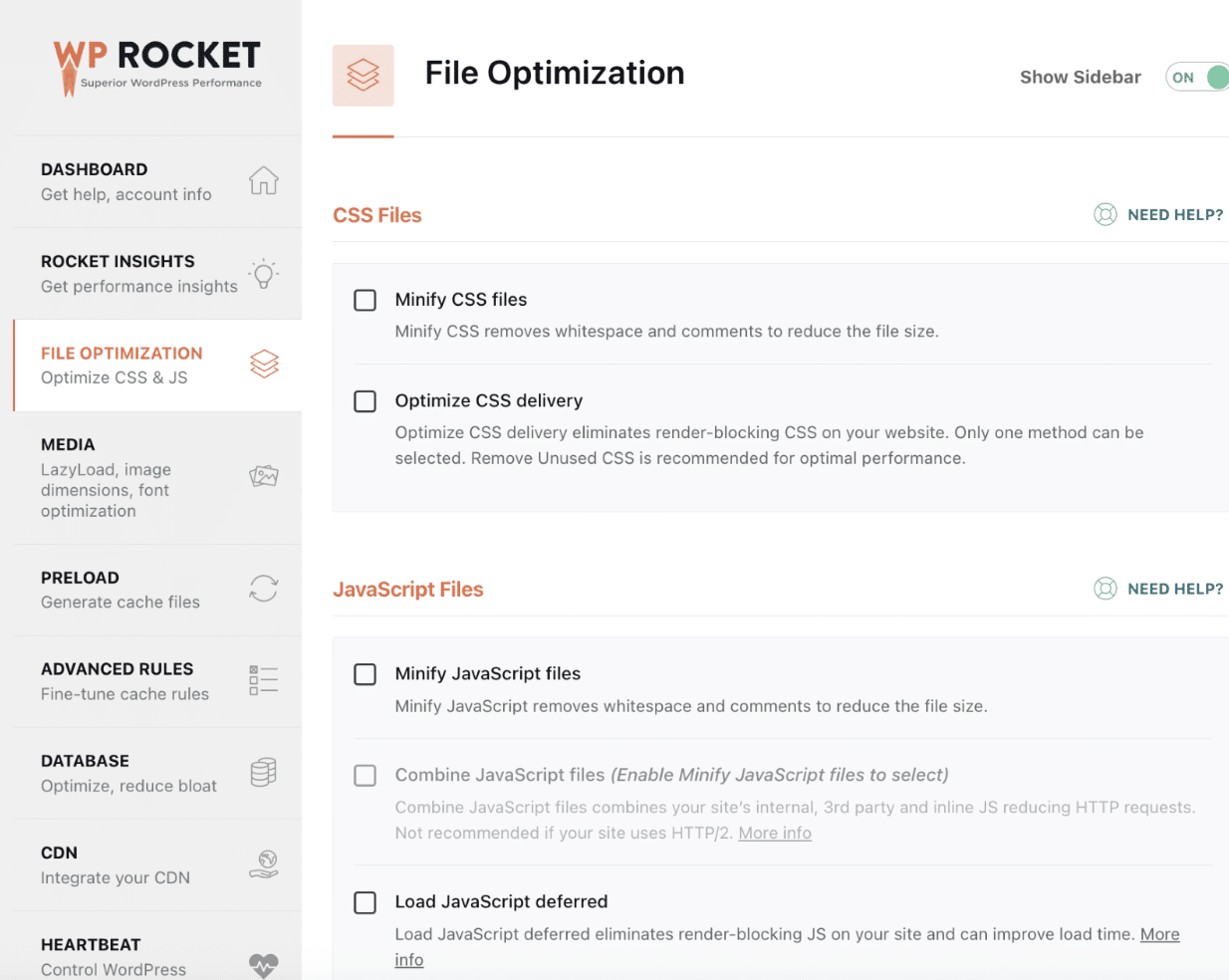Click the Media images icon

tap(264, 476)
